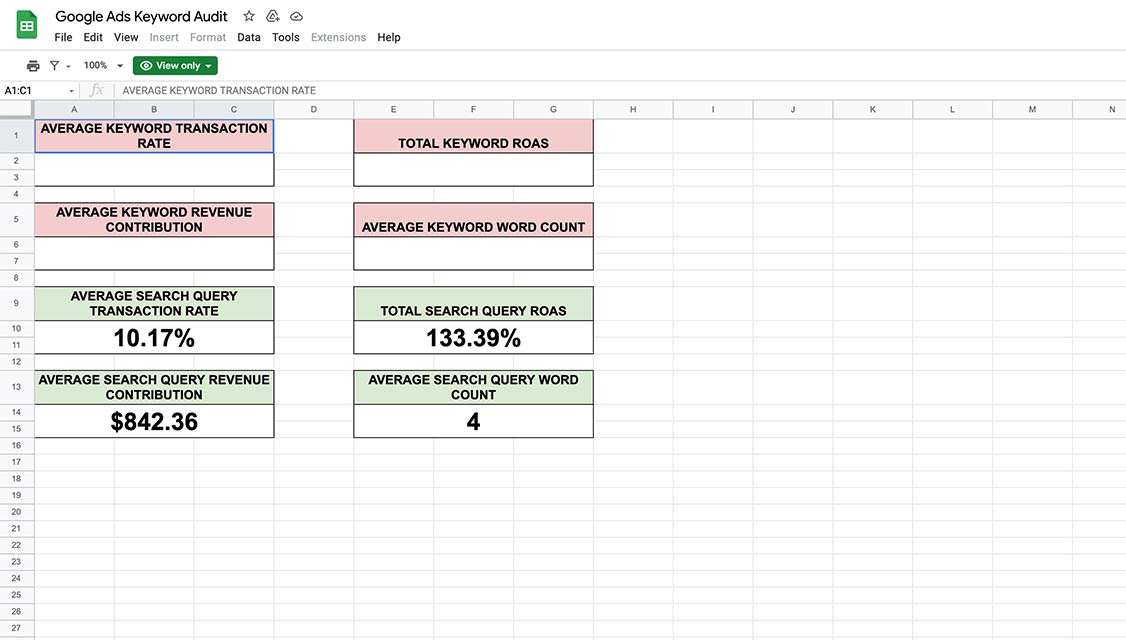Click the 10.17% transaction rate cell
This screenshot has height=640, width=1126.
[154, 338]
